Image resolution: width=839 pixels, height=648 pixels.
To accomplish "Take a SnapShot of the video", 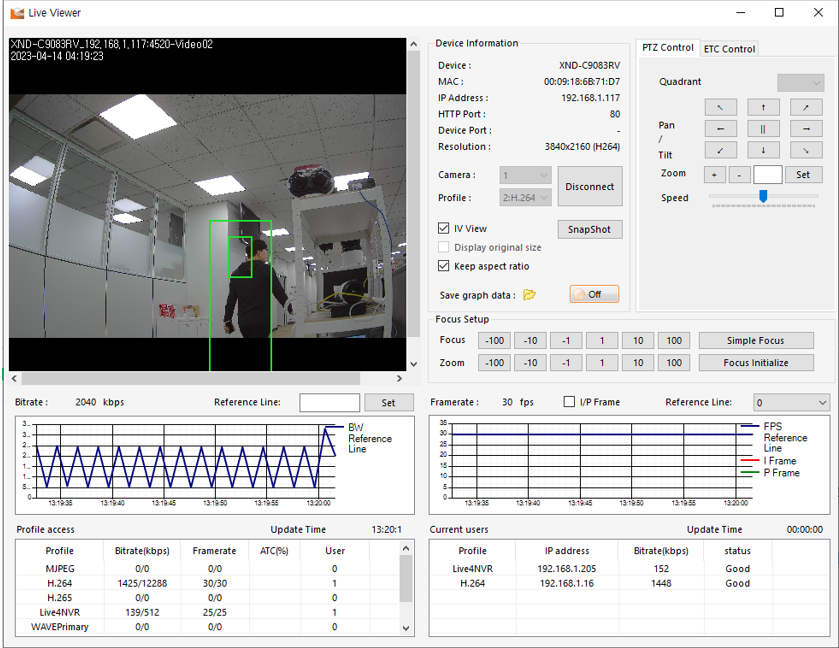I will point(589,230).
